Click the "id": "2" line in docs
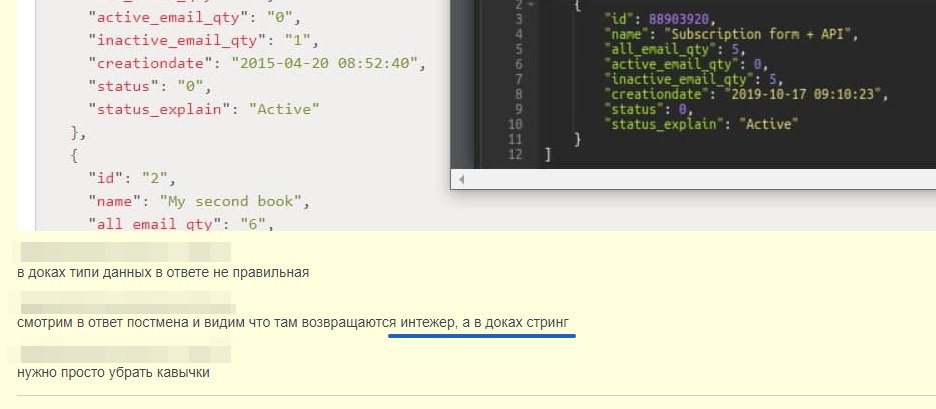This screenshot has height=409, width=936. [132, 178]
